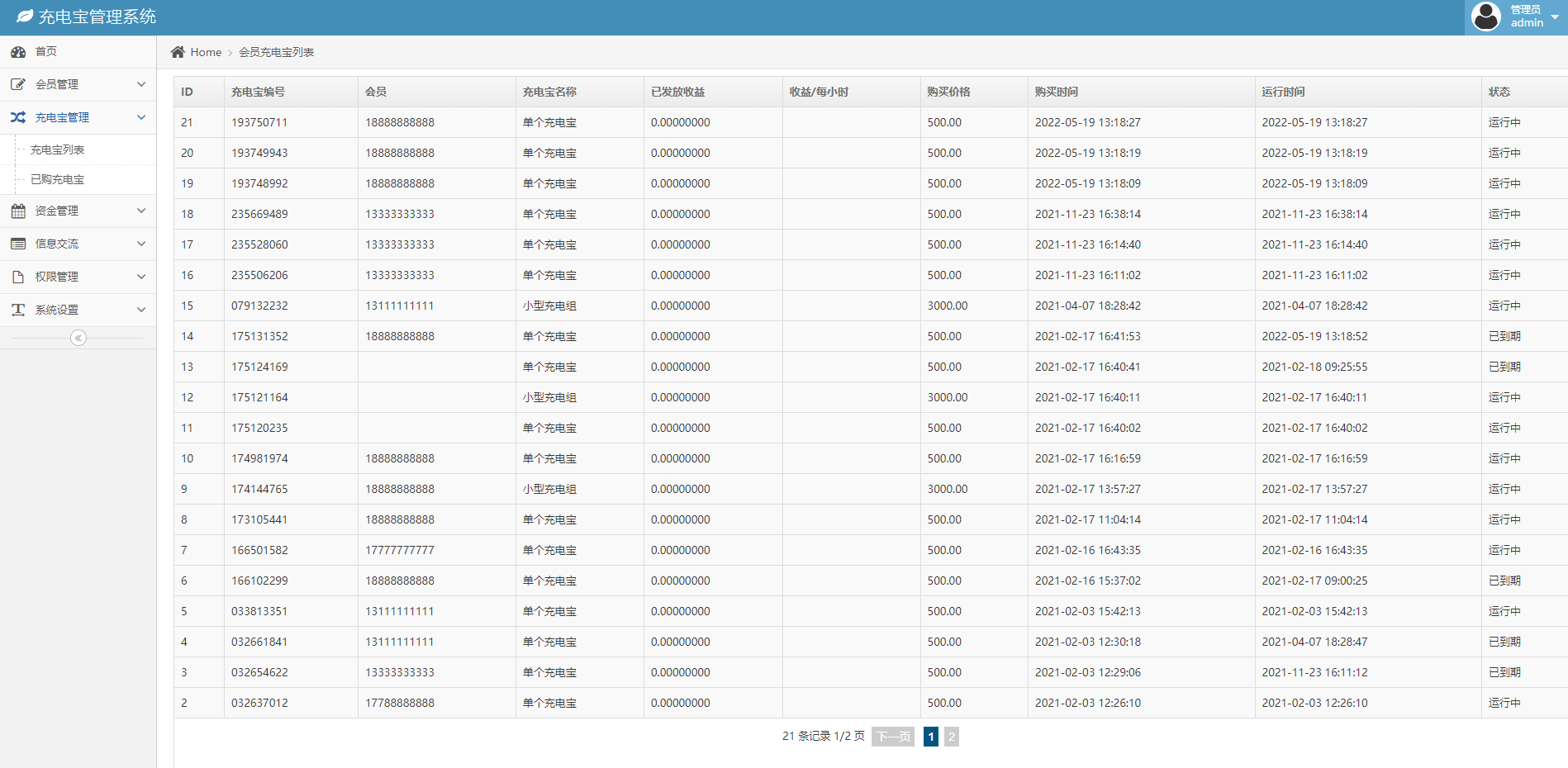Click the list icon beside 信息交流
Image resolution: width=1568 pixels, height=768 pixels.
click(18, 244)
